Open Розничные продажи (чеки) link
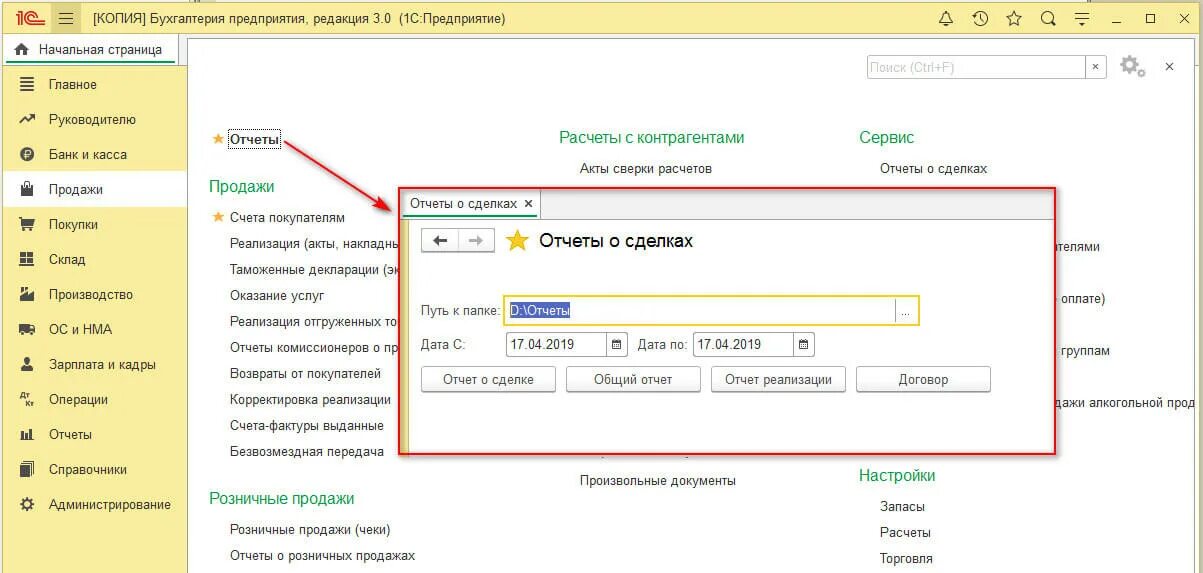The height and width of the screenshot is (573, 1203). coord(310,529)
